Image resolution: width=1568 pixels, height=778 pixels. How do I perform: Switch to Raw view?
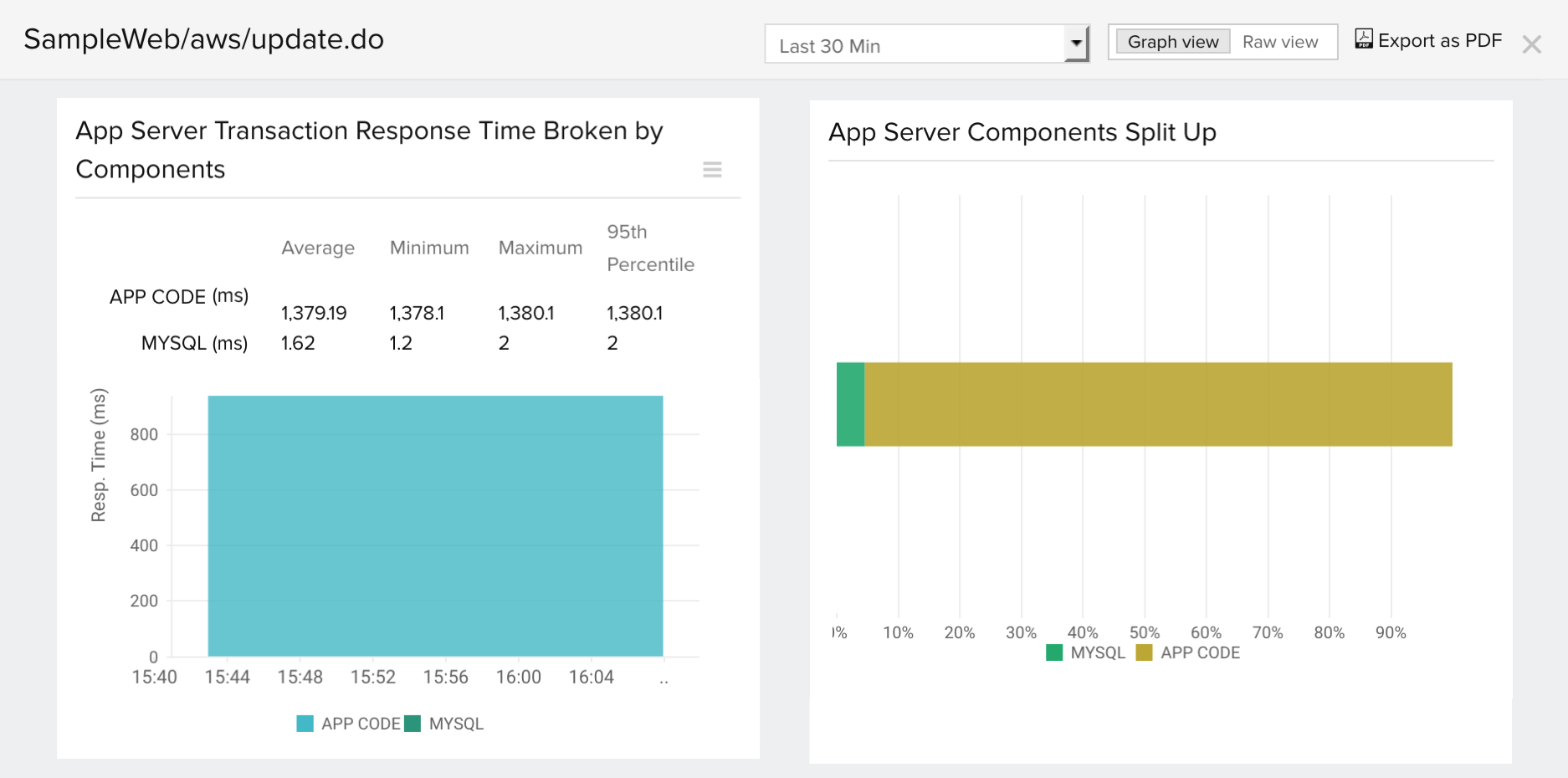[1279, 42]
